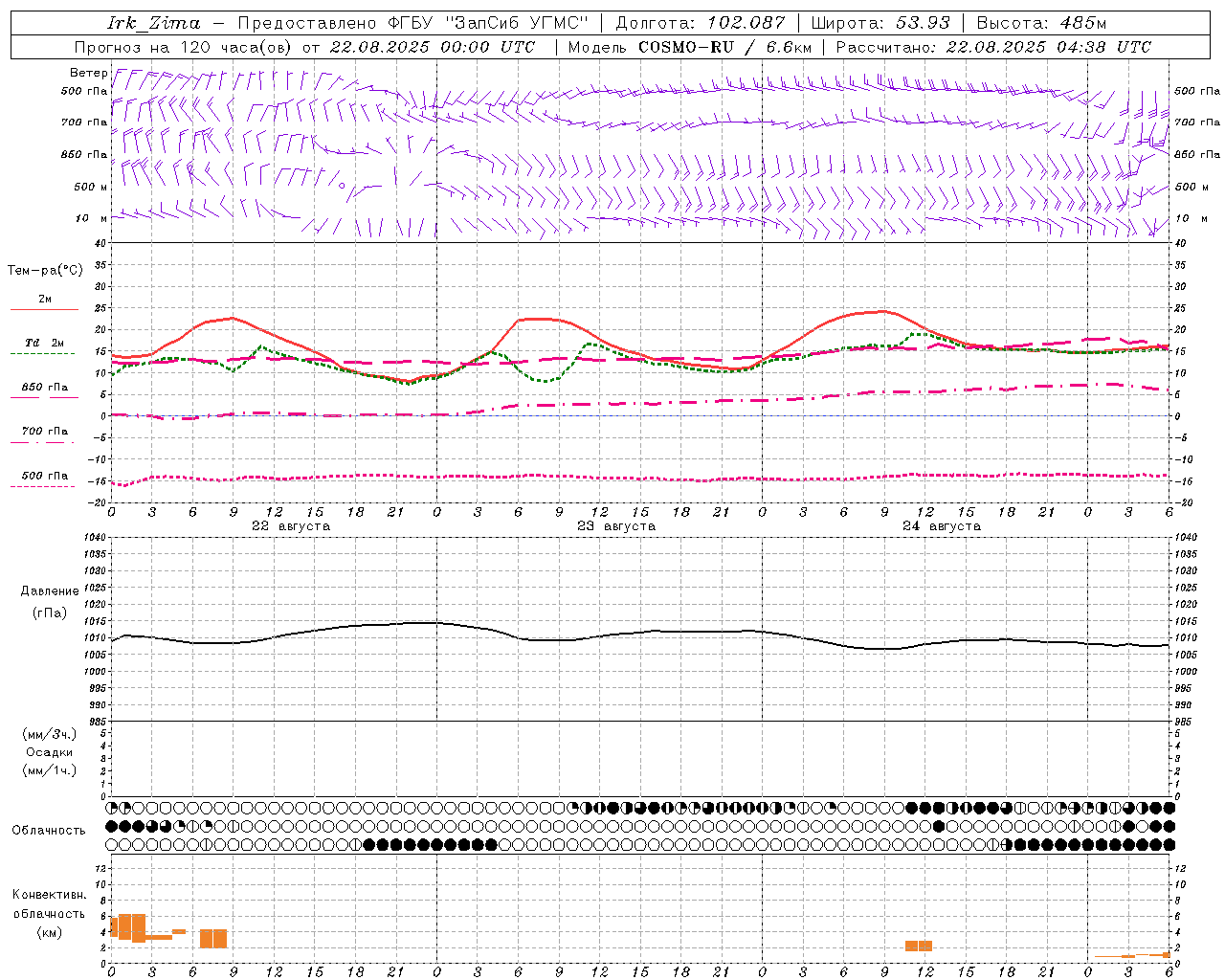This screenshot has width=1225, height=980.
Task: Click the Осадки panel label
Action: coord(50,752)
